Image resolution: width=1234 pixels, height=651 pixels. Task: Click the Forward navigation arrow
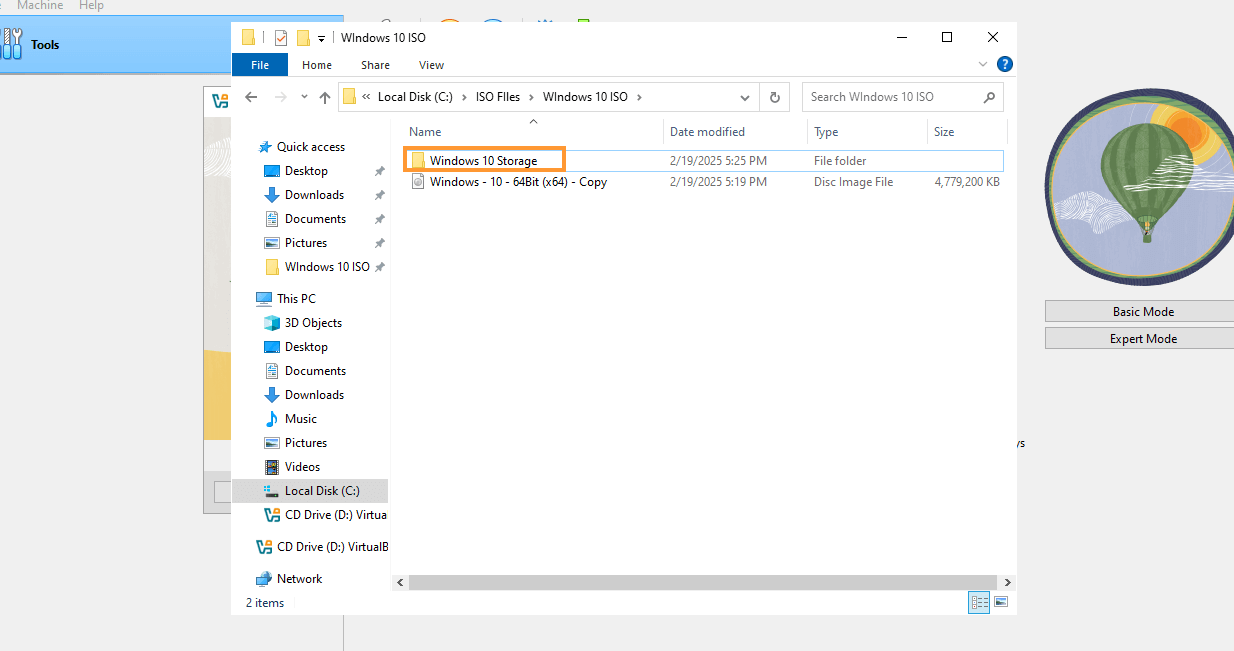coord(281,97)
